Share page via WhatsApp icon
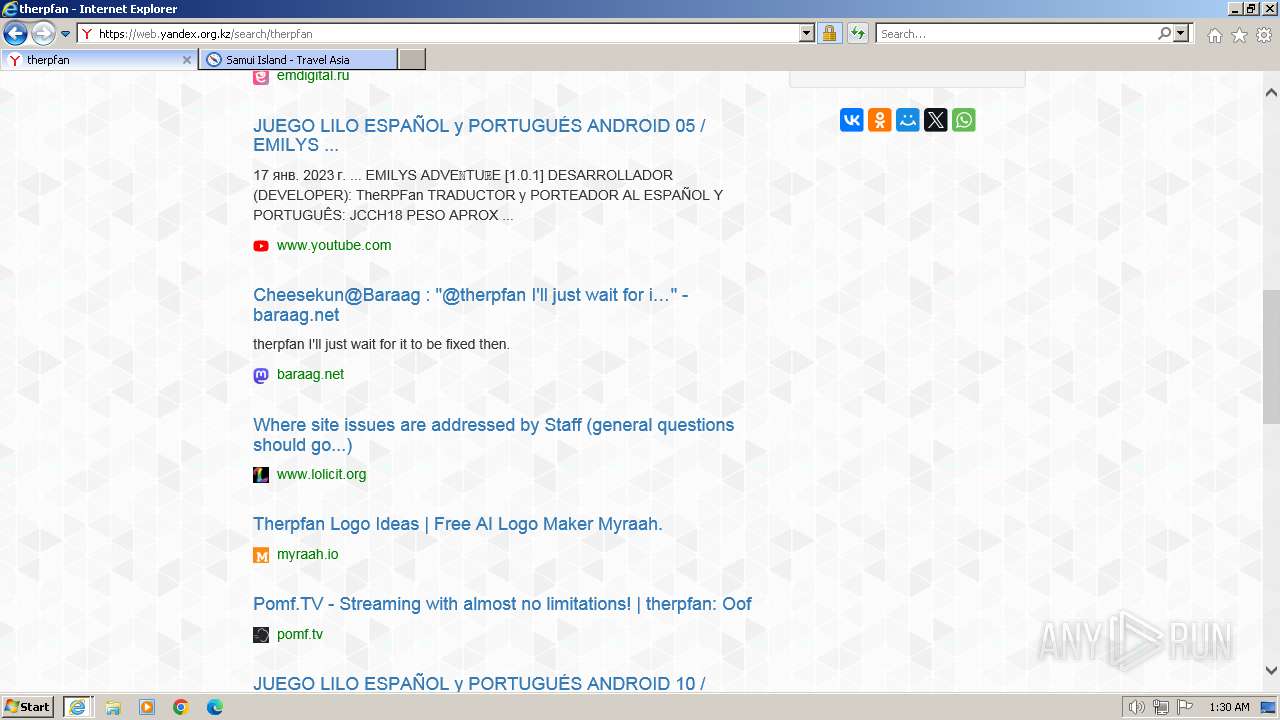 (x=964, y=120)
